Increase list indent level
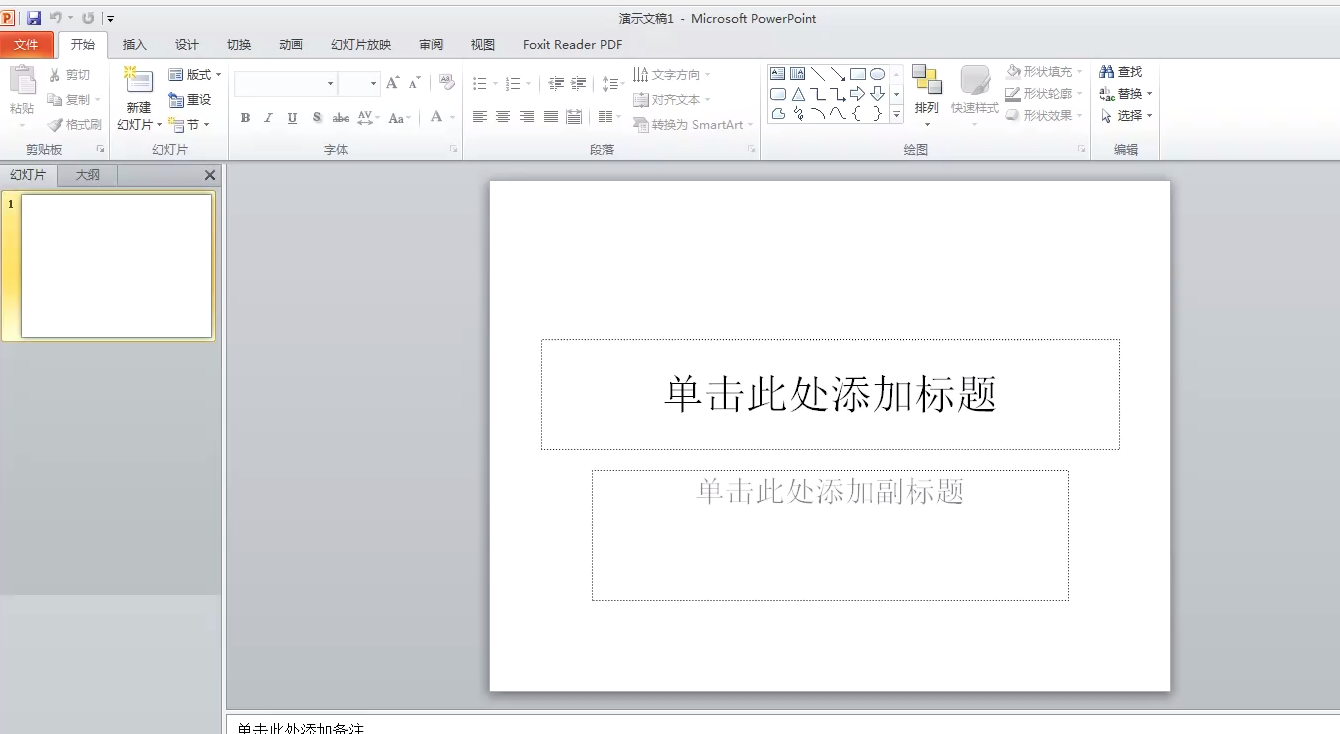 pos(578,84)
